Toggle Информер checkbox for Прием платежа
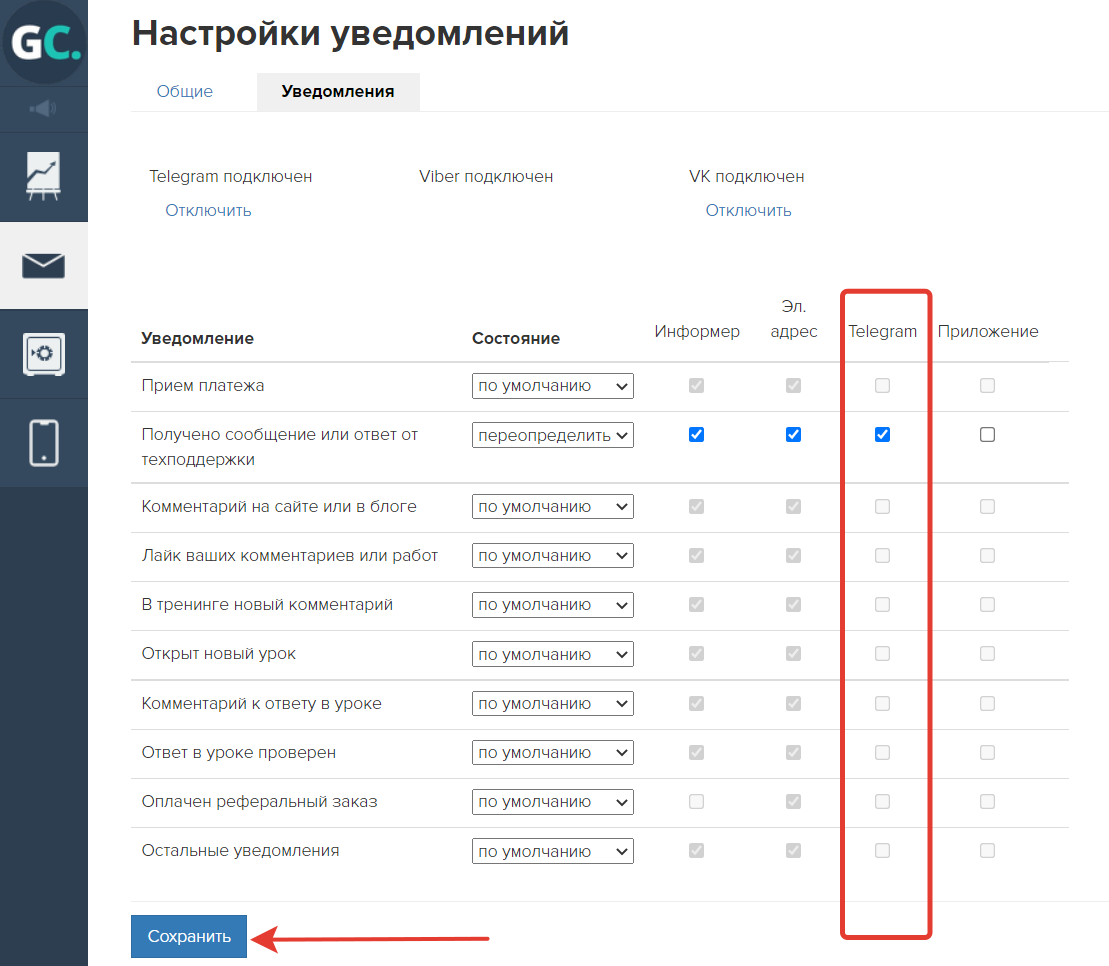 (697, 385)
